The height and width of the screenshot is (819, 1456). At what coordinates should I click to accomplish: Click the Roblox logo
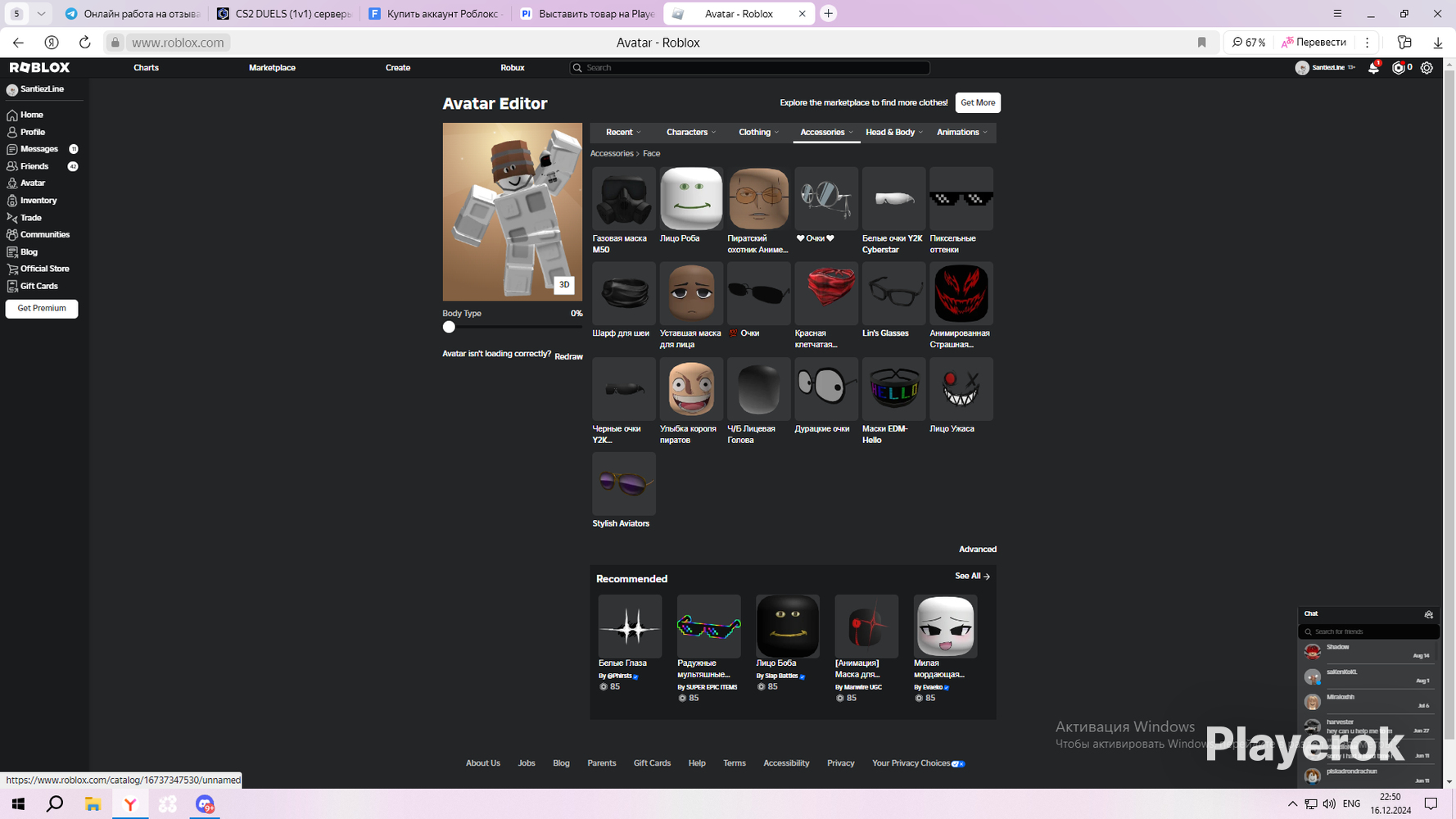[39, 68]
